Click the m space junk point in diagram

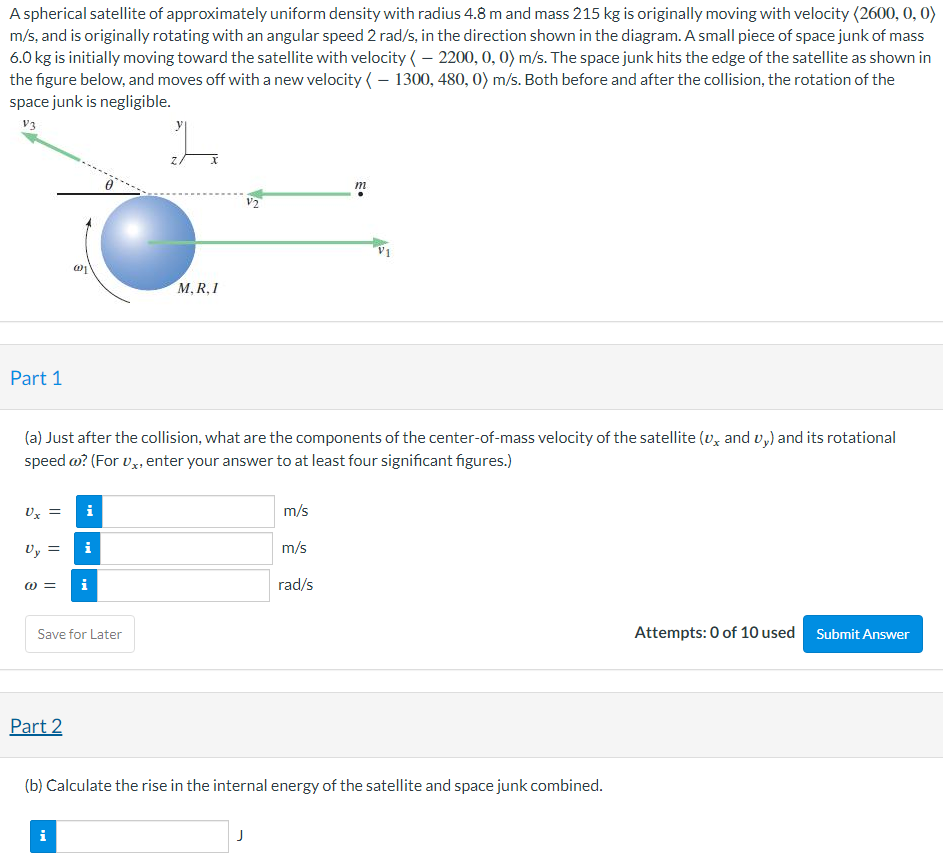tap(359, 192)
